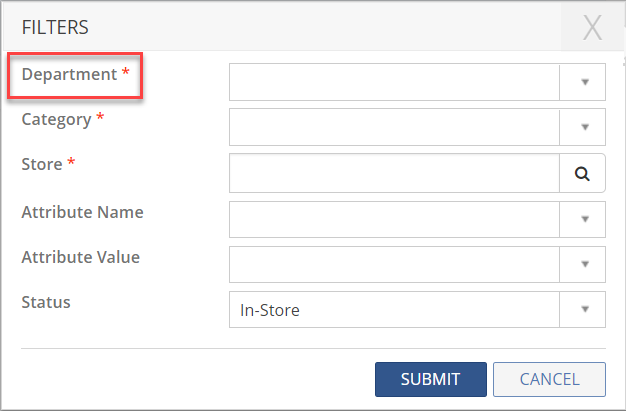Open the Category dropdown arrow
Image resolution: width=626 pixels, height=411 pixels.
click(585, 127)
